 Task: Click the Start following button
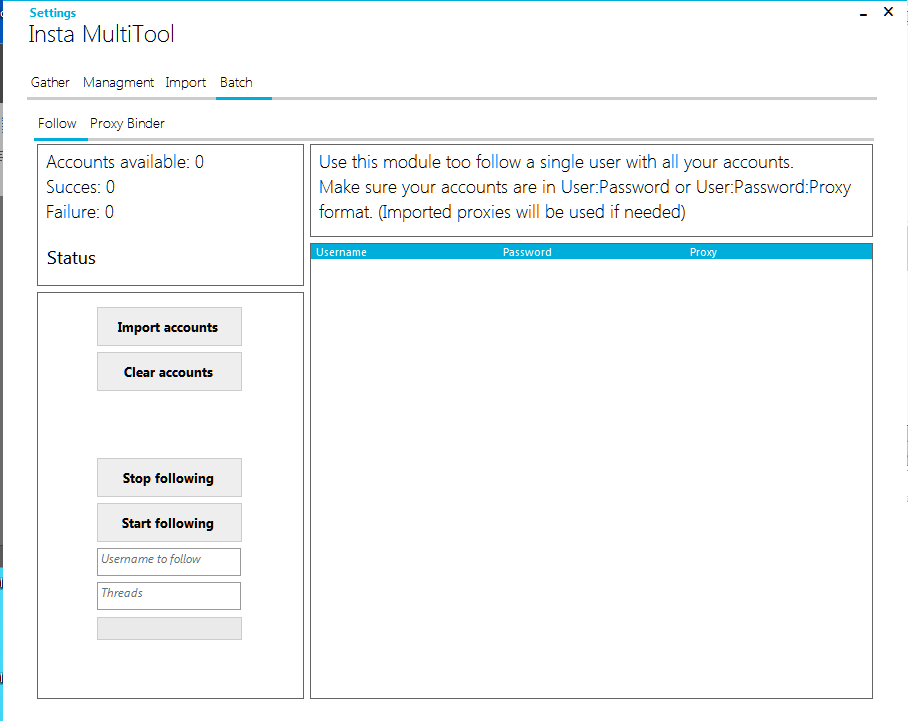[169, 523]
